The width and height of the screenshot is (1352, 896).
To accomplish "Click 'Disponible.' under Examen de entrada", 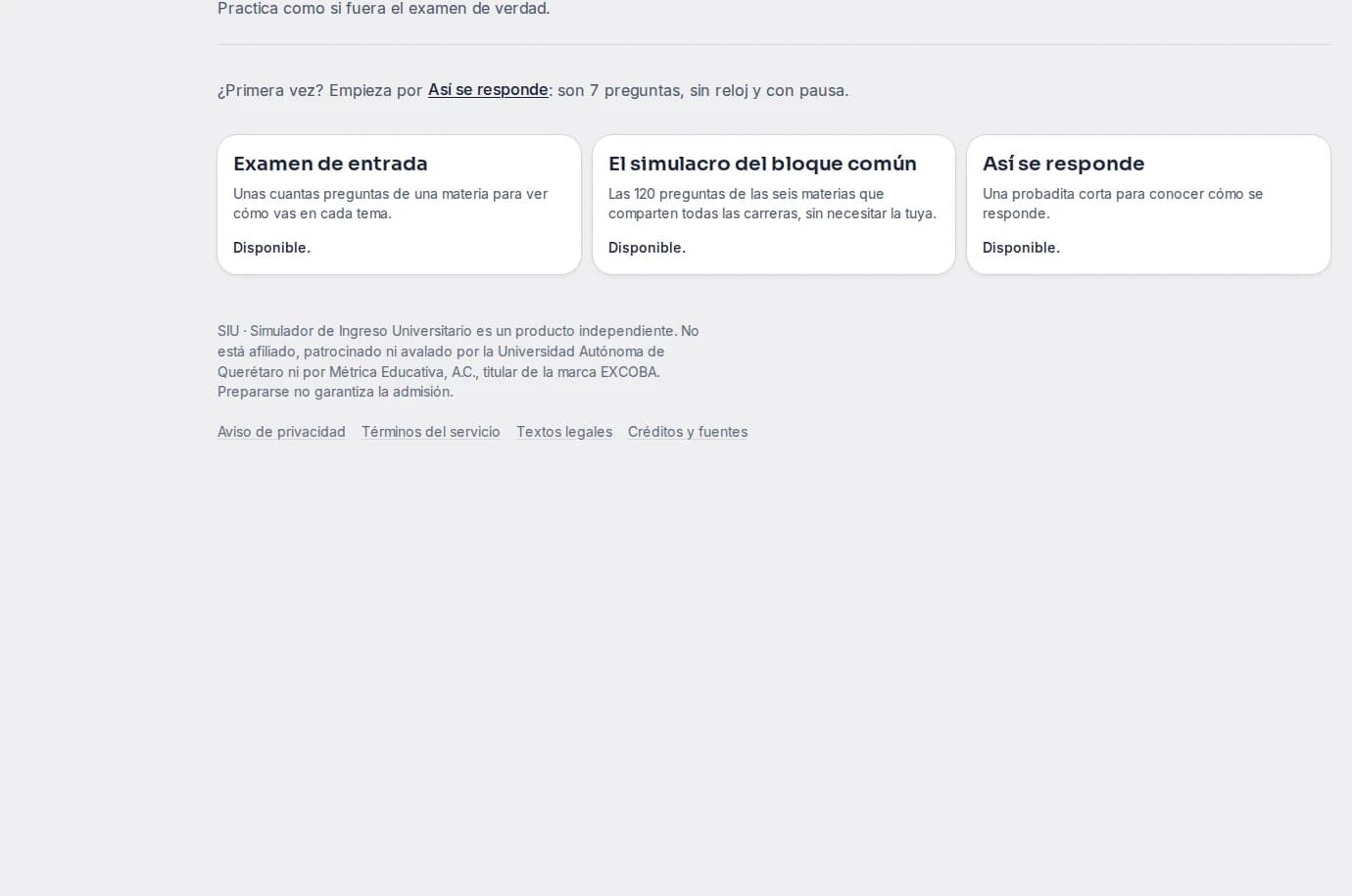I will click(271, 248).
